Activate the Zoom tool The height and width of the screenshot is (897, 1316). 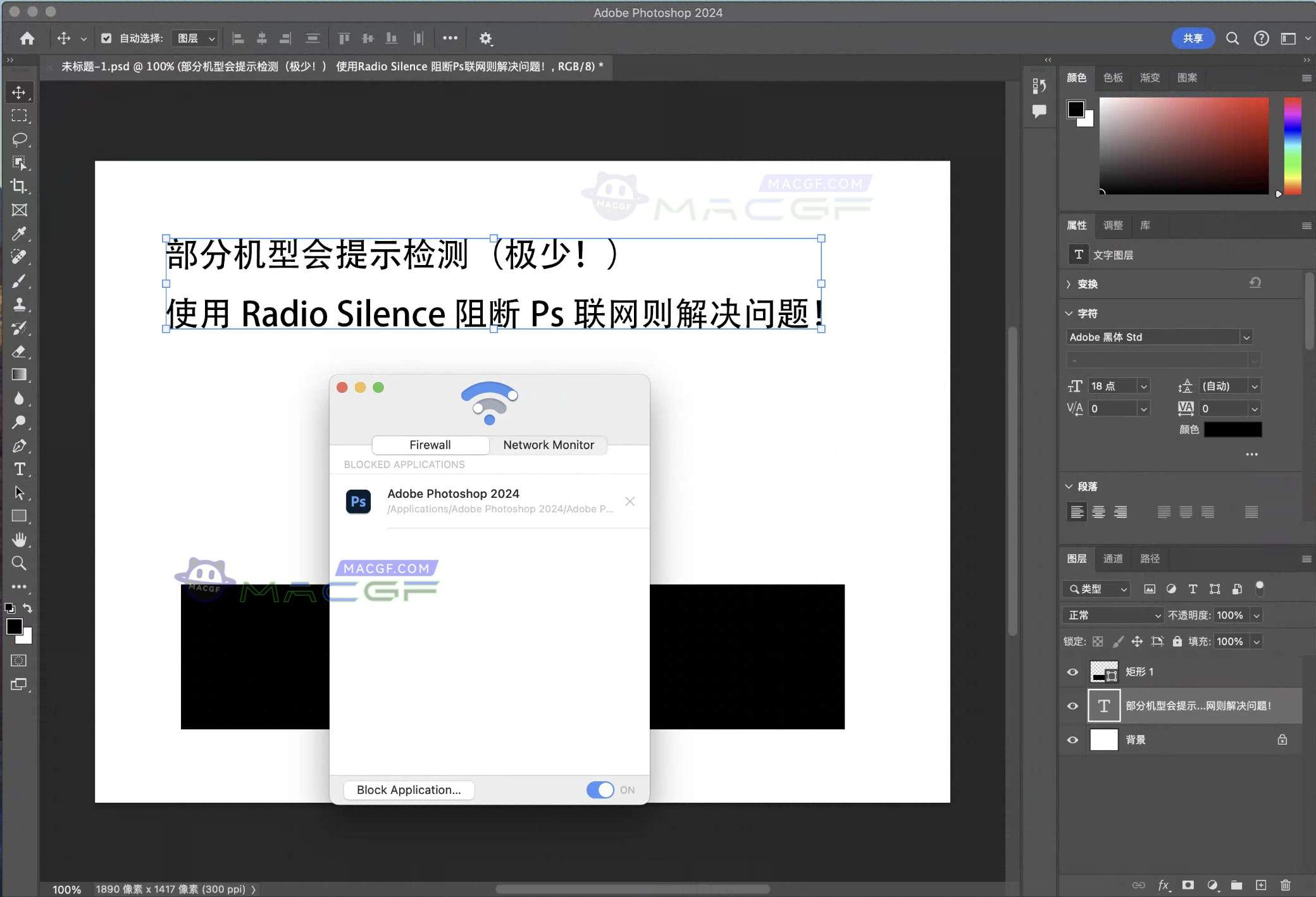(20, 562)
